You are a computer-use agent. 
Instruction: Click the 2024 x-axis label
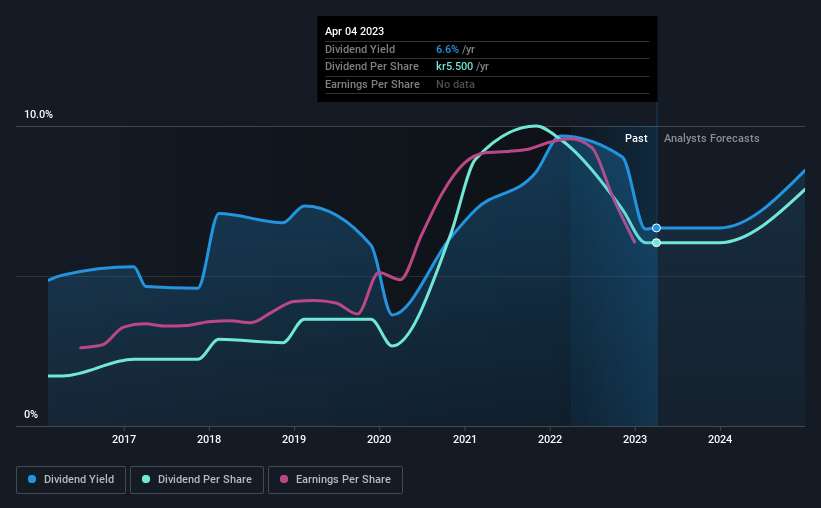720,439
